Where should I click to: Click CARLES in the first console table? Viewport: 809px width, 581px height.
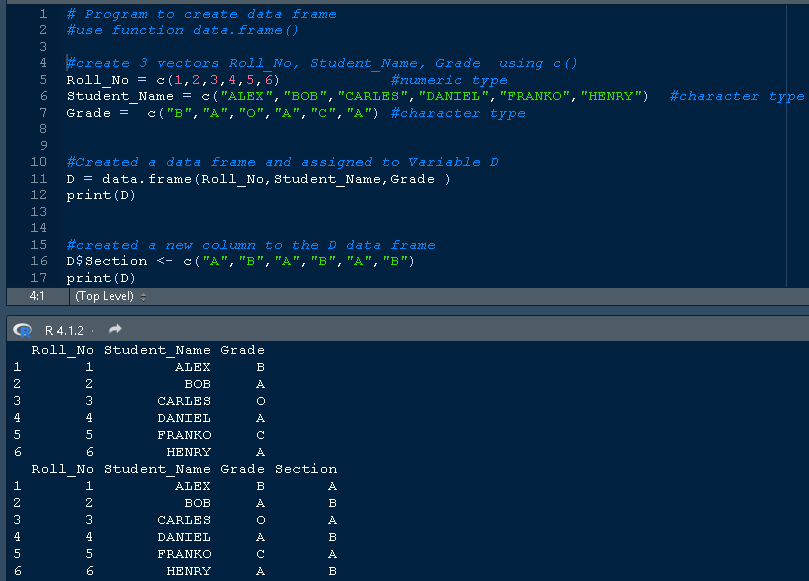(x=184, y=401)
